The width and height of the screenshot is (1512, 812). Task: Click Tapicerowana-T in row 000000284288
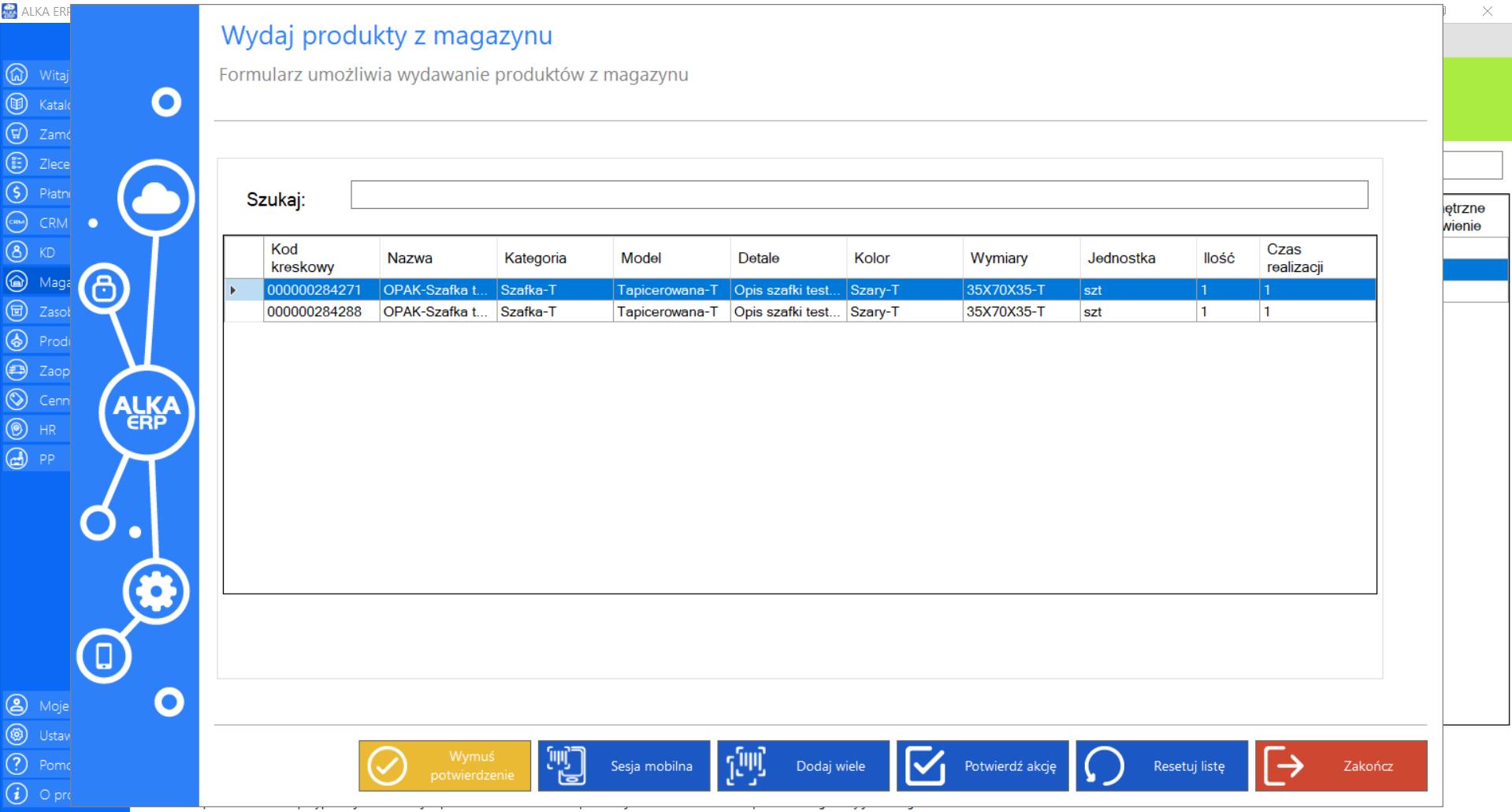tap(671, 311)
